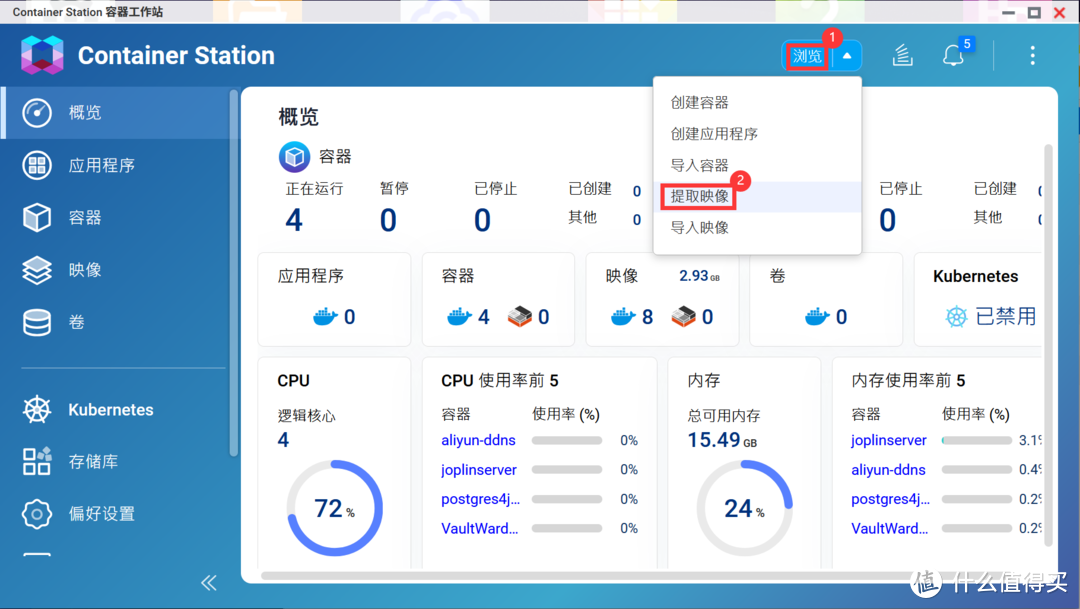Click Docker whale icon in 容器 card

click(x=459, y=317)
